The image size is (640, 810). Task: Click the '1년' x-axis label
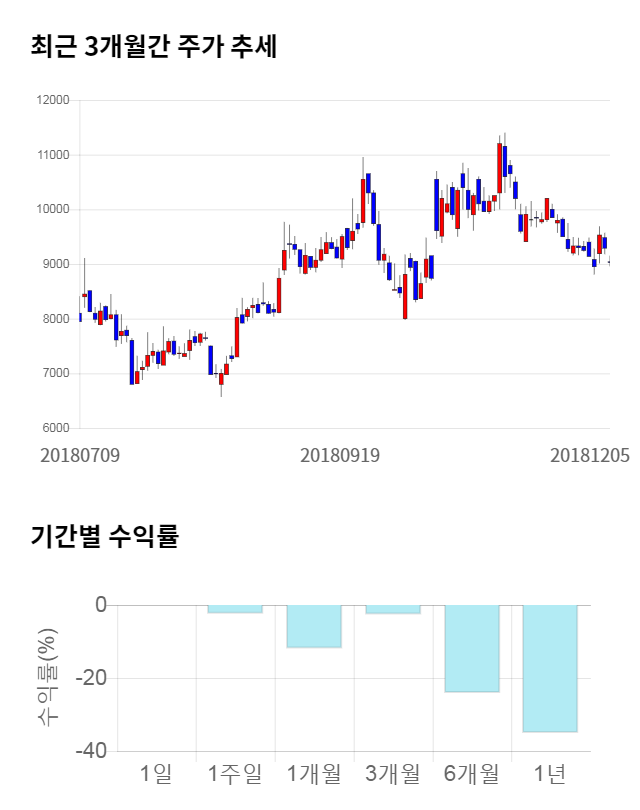pyautogui.click(x=550, y=773)
